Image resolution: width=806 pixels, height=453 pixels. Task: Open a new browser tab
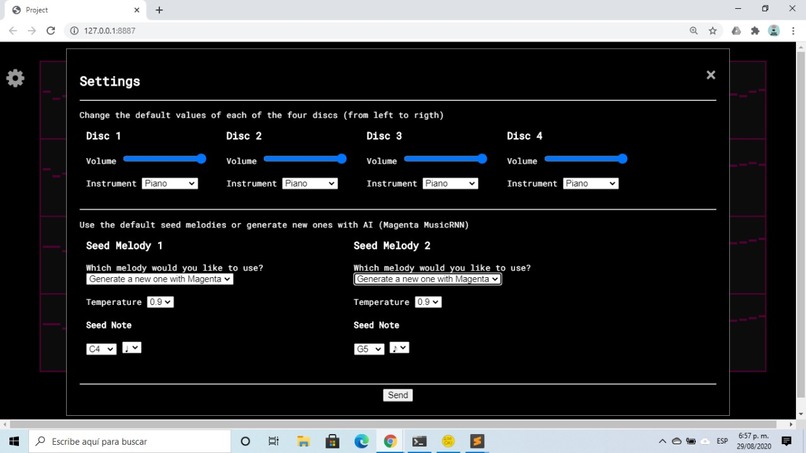pos(159,10)
